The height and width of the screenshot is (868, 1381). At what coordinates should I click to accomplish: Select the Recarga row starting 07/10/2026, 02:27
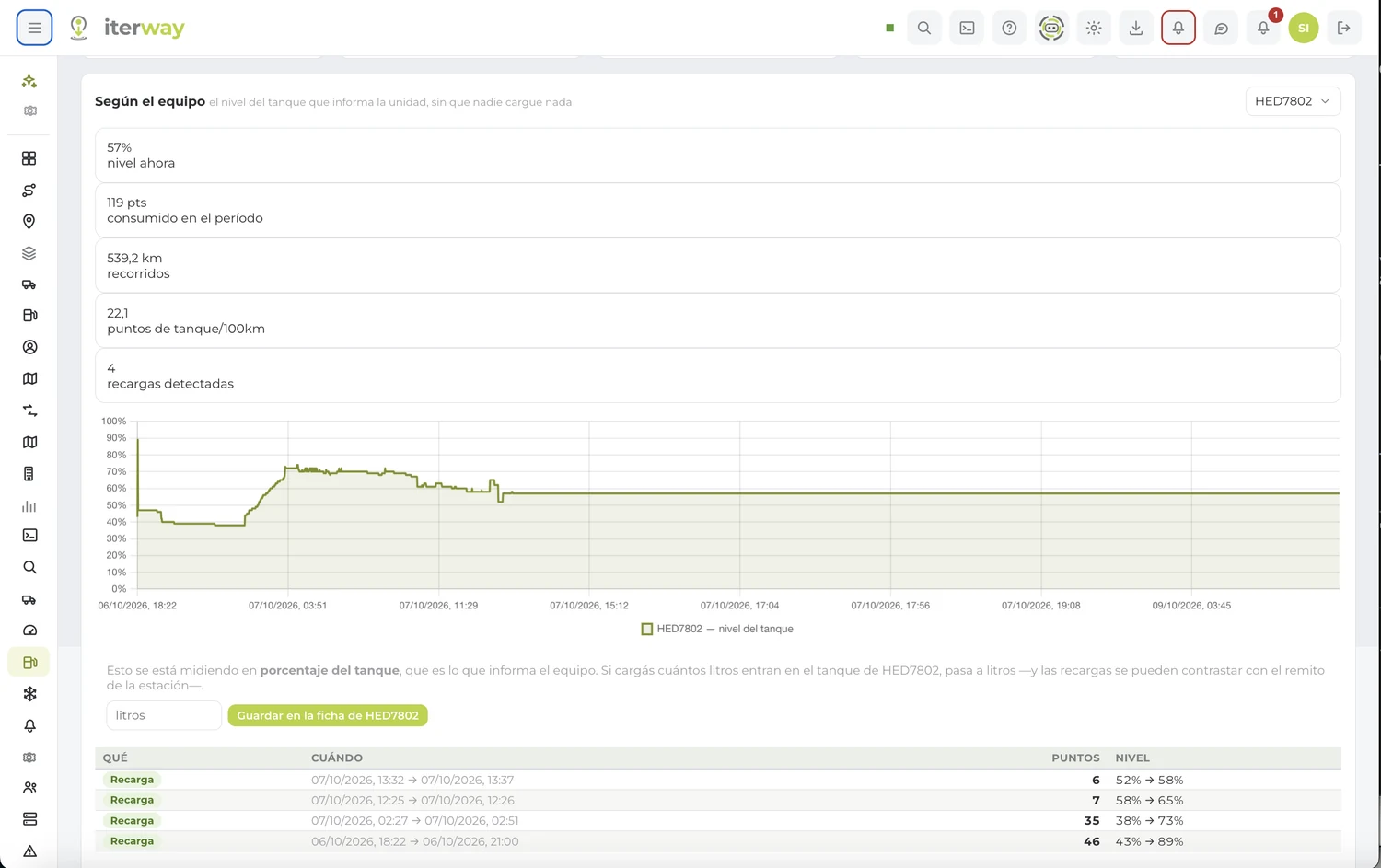point(718,820)
